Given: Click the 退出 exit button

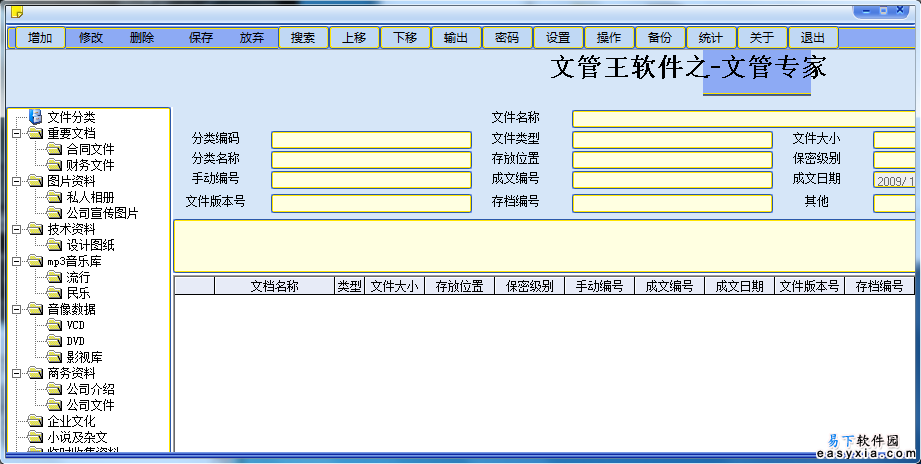Looking at the screenshot, I should pos(813,38).
